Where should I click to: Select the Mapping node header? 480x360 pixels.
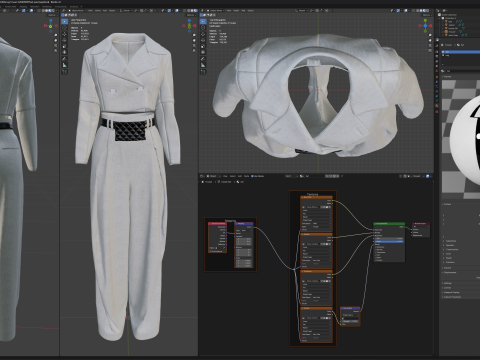click(x=244, y=224)
